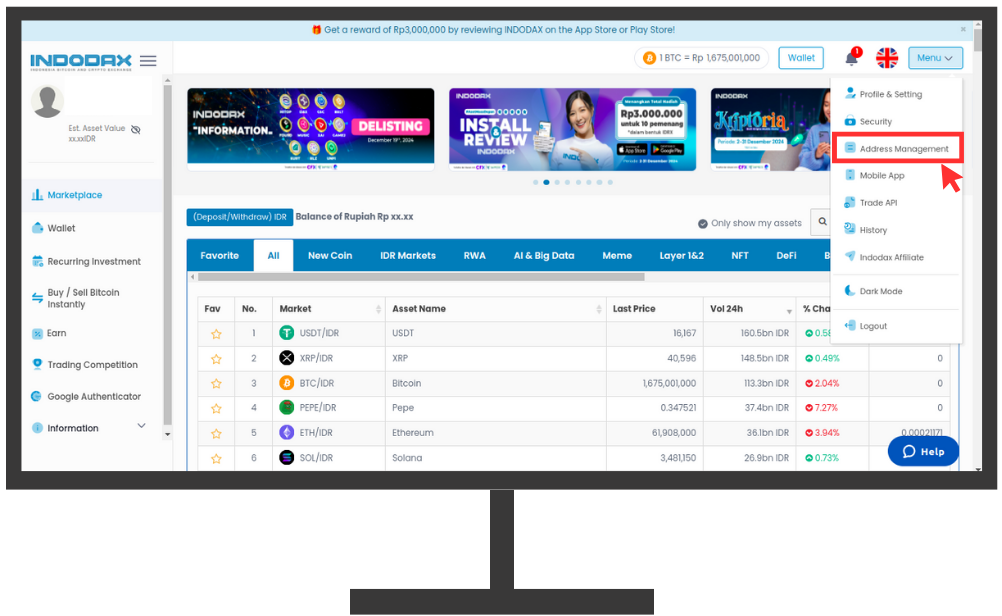Click the Bitcoin coin icon in the table
The image size is (1002, 616).
(x=287, y=383)
